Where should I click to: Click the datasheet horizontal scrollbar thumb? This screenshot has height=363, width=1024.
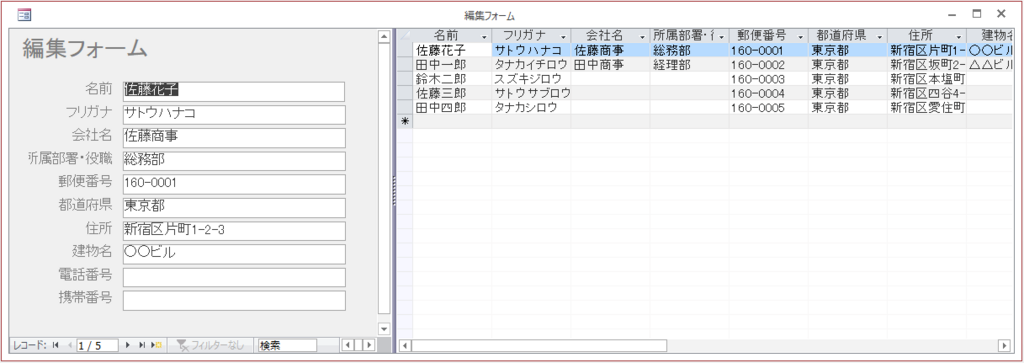539,345
